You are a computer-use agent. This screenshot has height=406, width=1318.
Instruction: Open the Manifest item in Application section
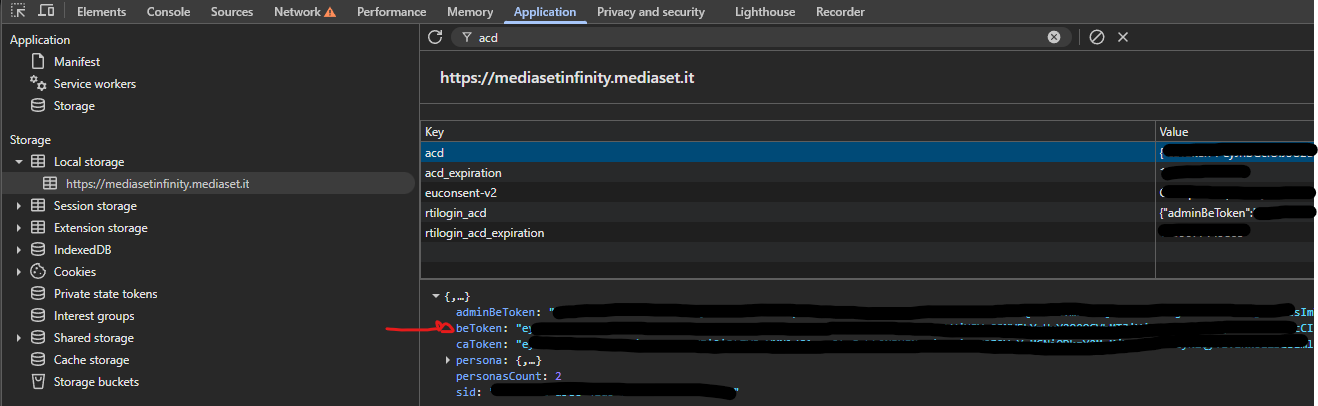pyautogui.click(x=76, y=62)
